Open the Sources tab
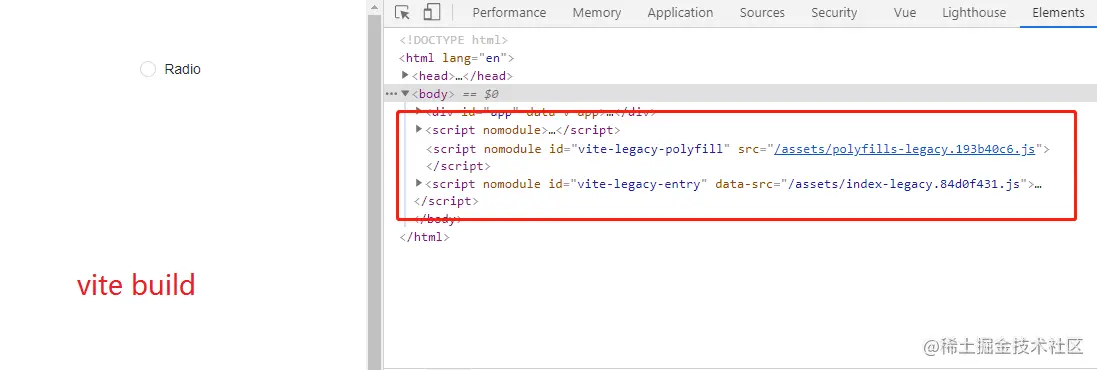Image resolution: width=1097 pixels, height=370 pixels. click(x=762, y=13)
